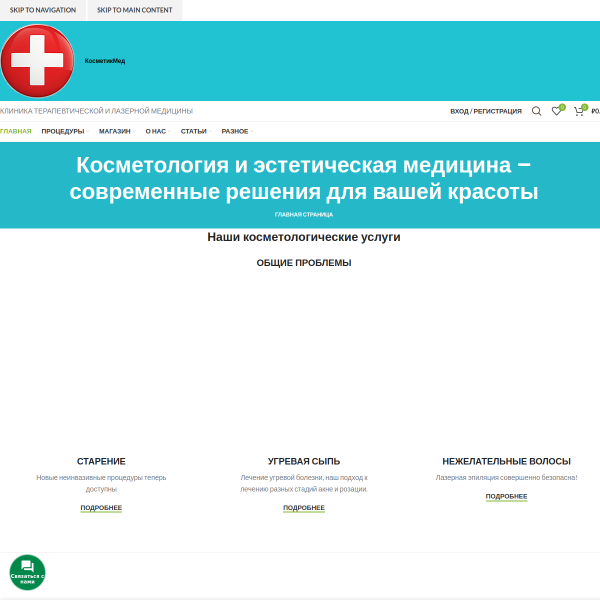Click Skip to Main Content link
The width and height of the screenshot is (600, 600).
coord(135,10)
